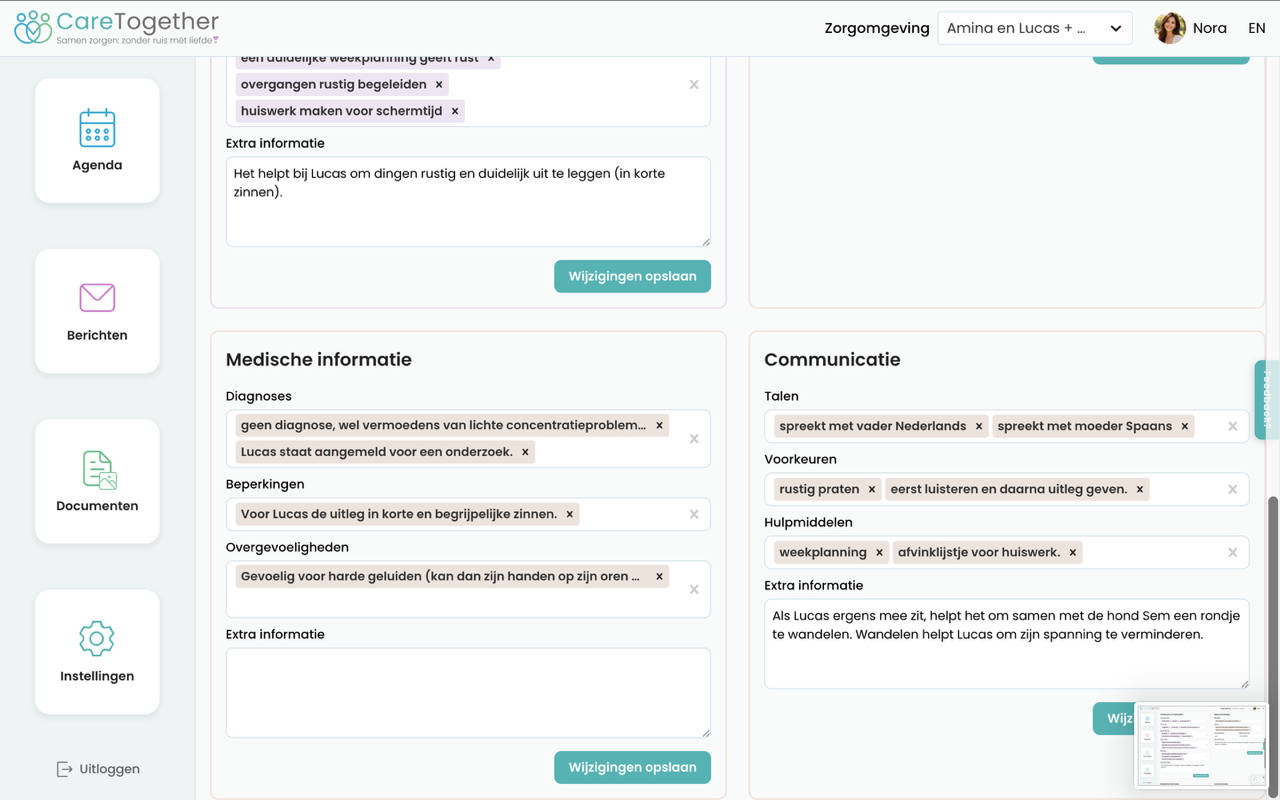
Task: Clear all Diagnoses tags
Action: coord(694,439)
